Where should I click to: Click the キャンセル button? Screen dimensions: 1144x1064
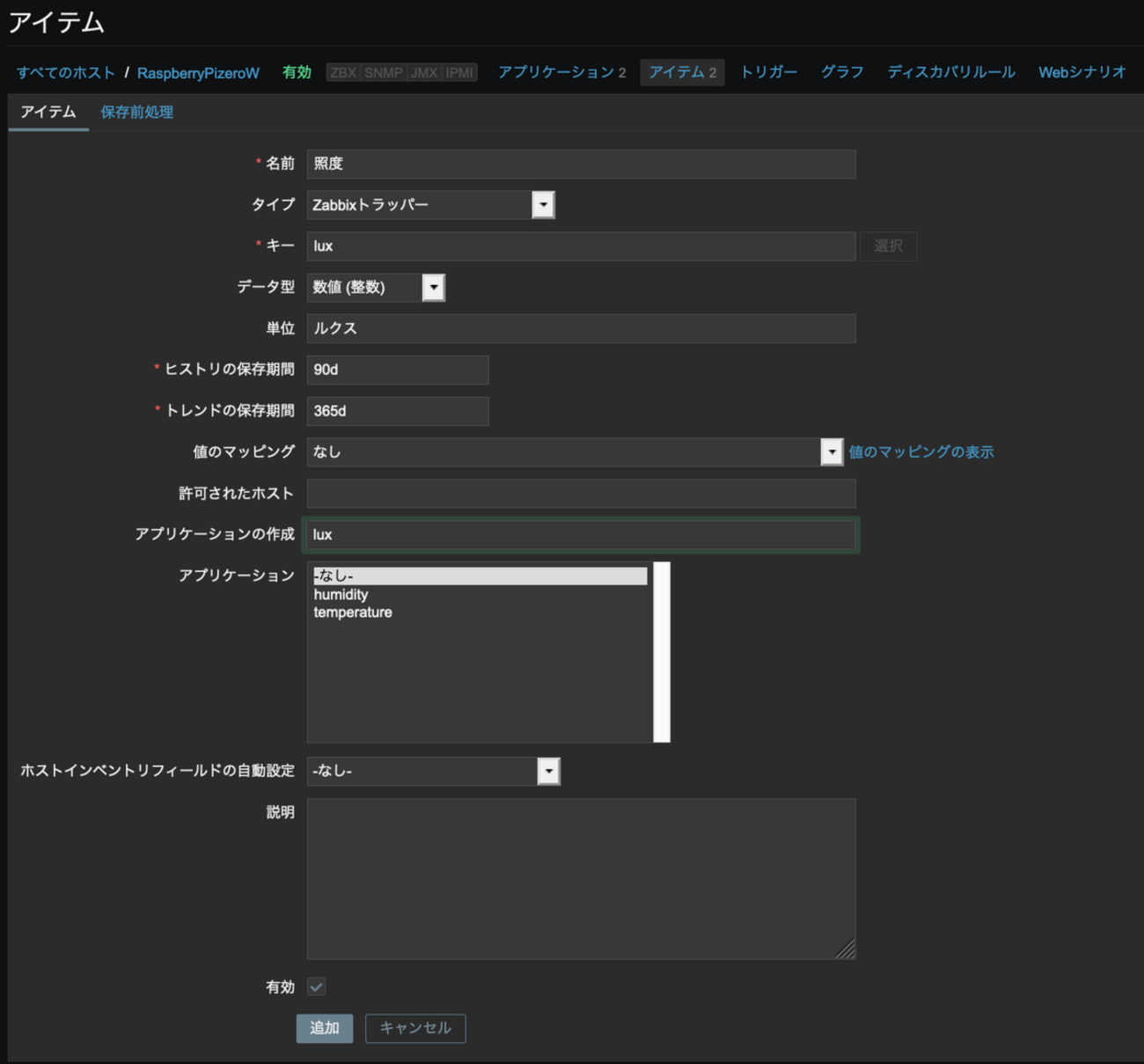pos(415,1028)
